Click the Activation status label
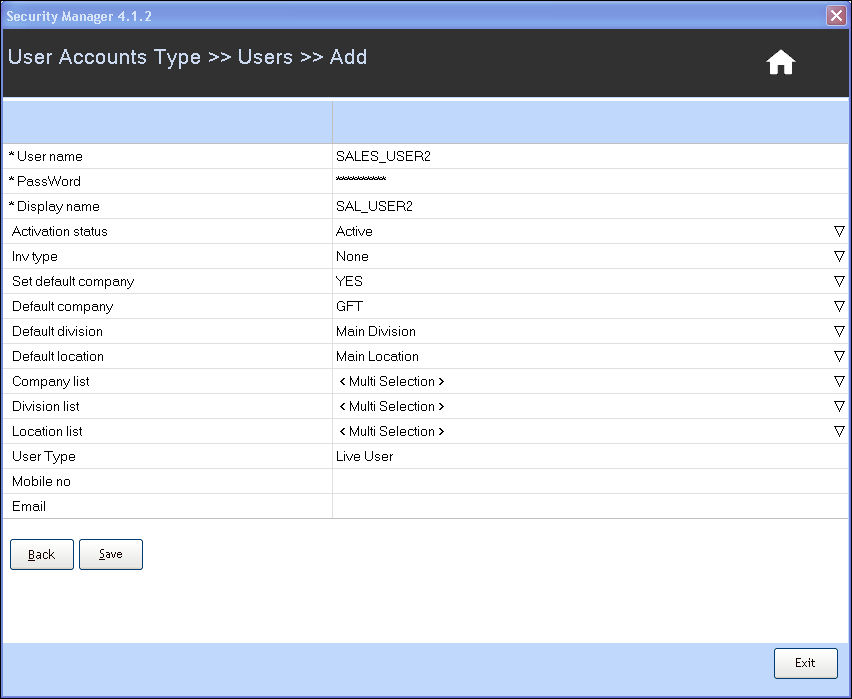Screen dimensions: 852x699 pyautogui.click(x=60, y=232)
